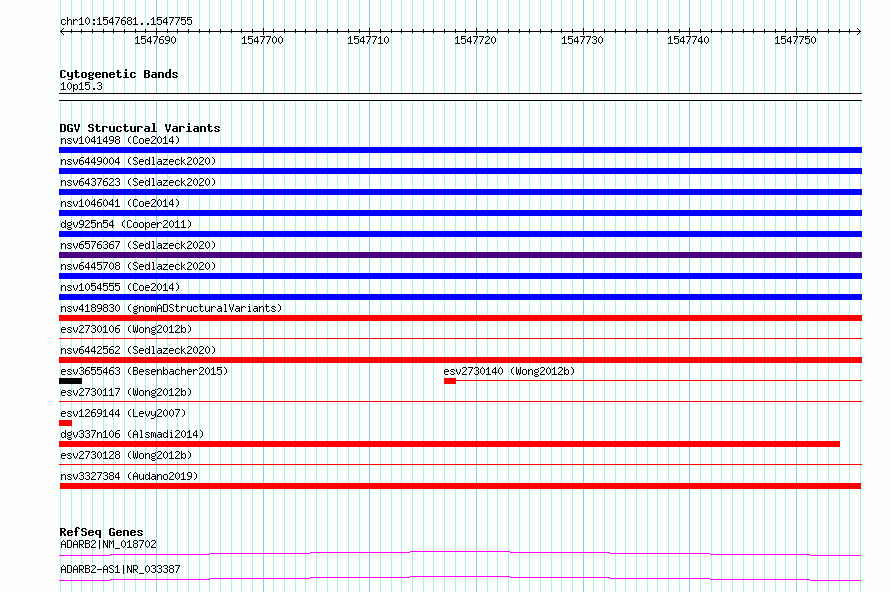Open the esv2730140 (Wong2012b) label
Viewport: 890px width, 592px height.
point(509,371)
